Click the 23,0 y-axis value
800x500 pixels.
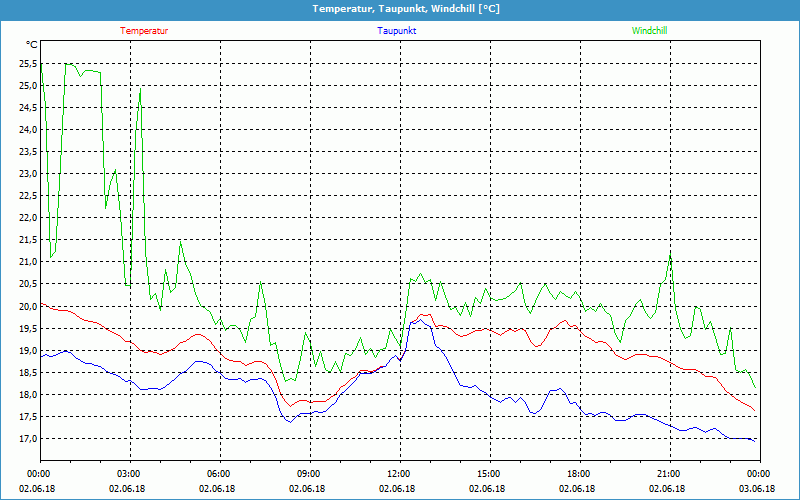tap(28, 173)
